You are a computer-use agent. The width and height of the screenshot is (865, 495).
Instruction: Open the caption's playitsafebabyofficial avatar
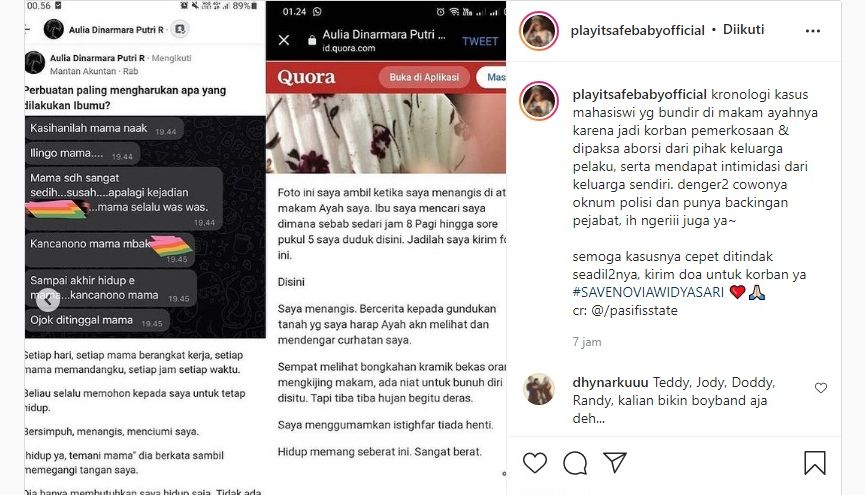pyautogui.click(x=538, y=100)
